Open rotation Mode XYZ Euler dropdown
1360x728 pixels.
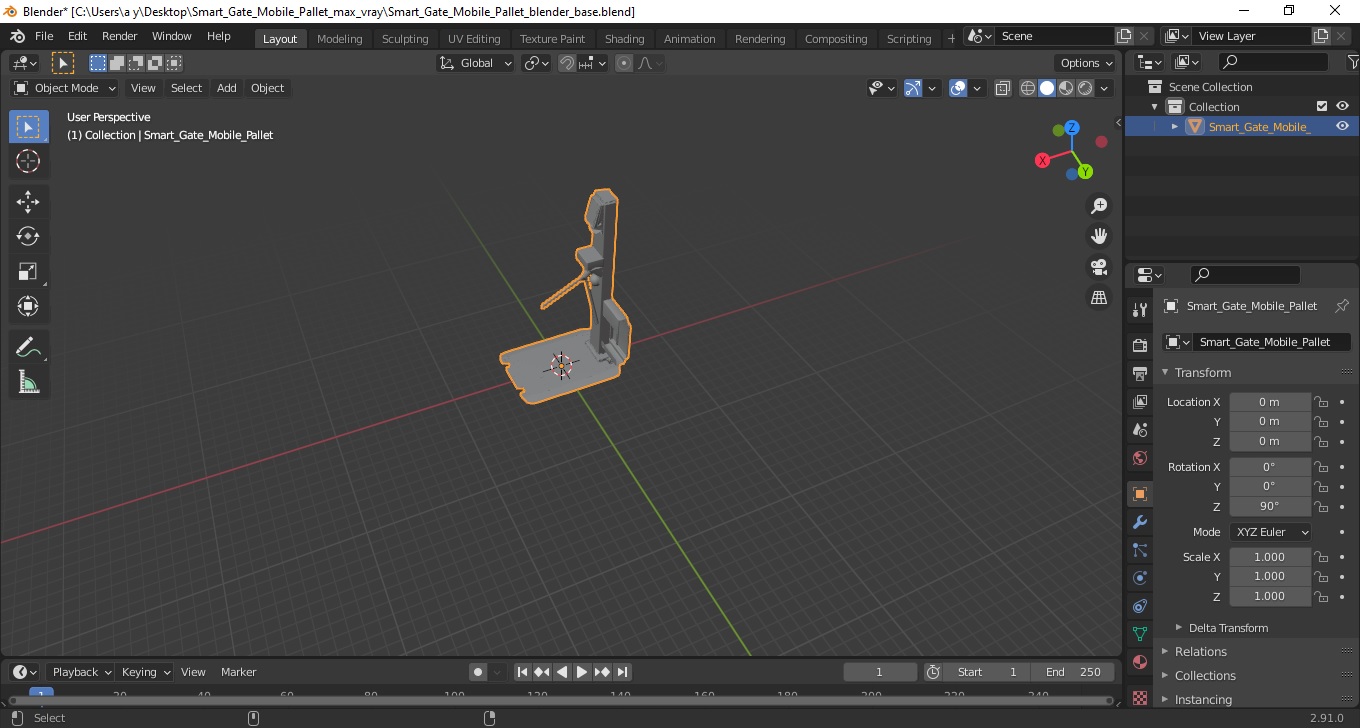point(1270,532)
